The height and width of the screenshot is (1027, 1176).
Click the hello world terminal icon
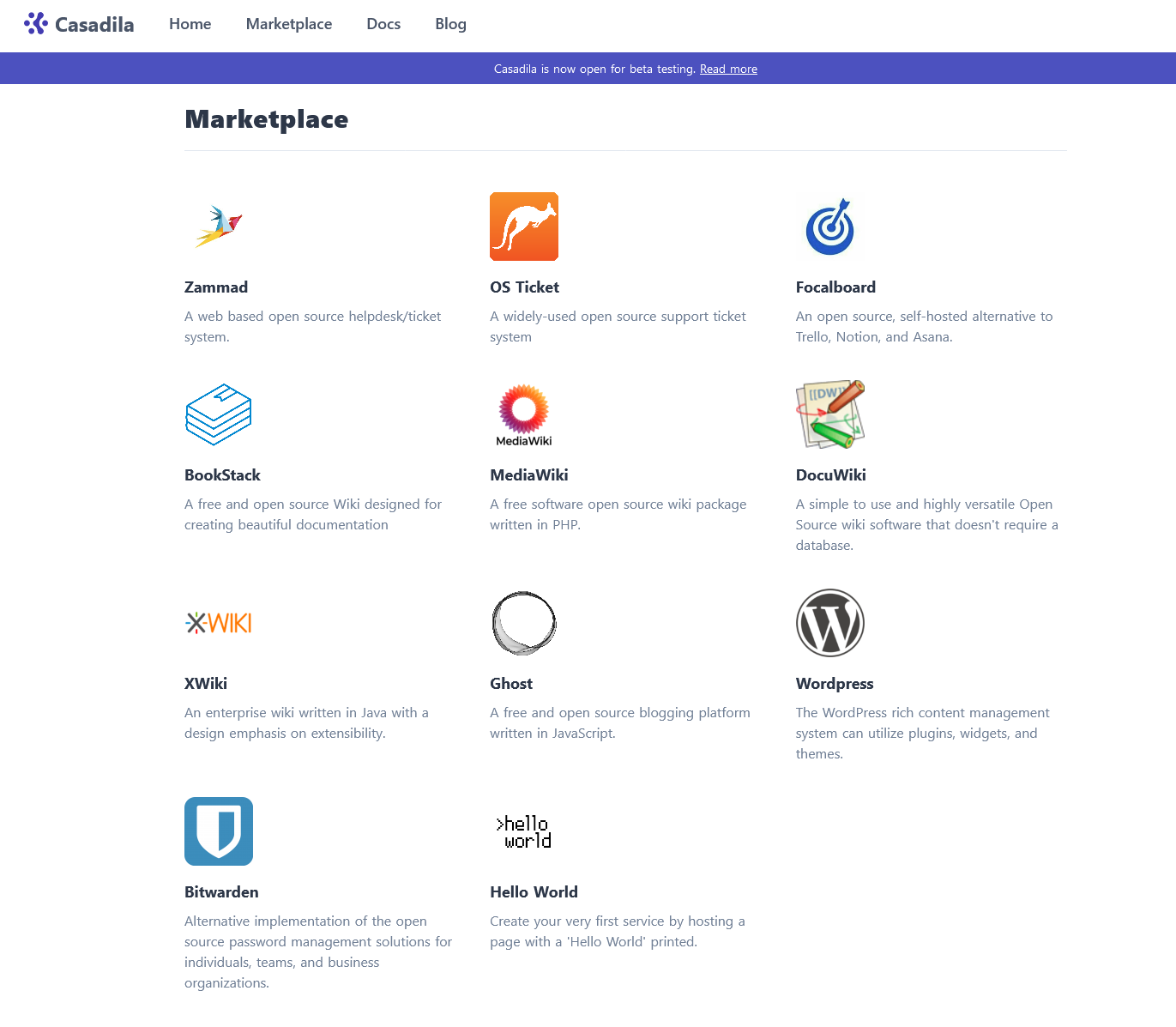pyautogui.click(x=524, y=831)
